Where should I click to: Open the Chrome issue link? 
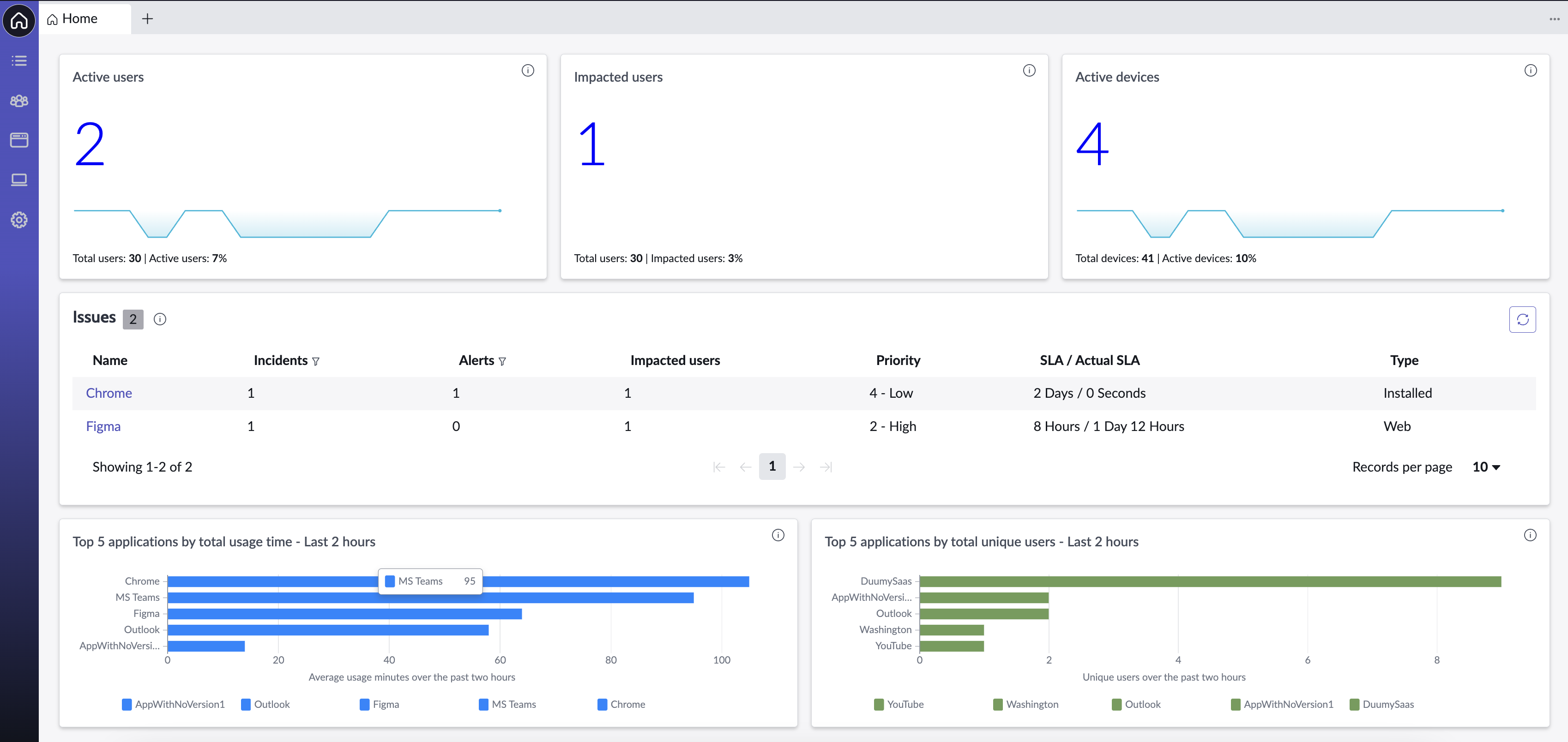109,394
